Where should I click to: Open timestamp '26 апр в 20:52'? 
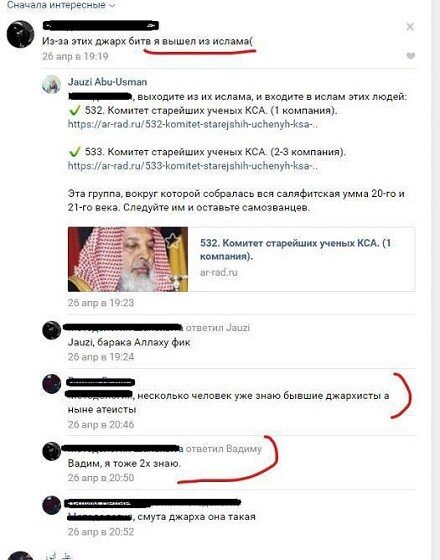pyautogui.click(x=101, y=532)
